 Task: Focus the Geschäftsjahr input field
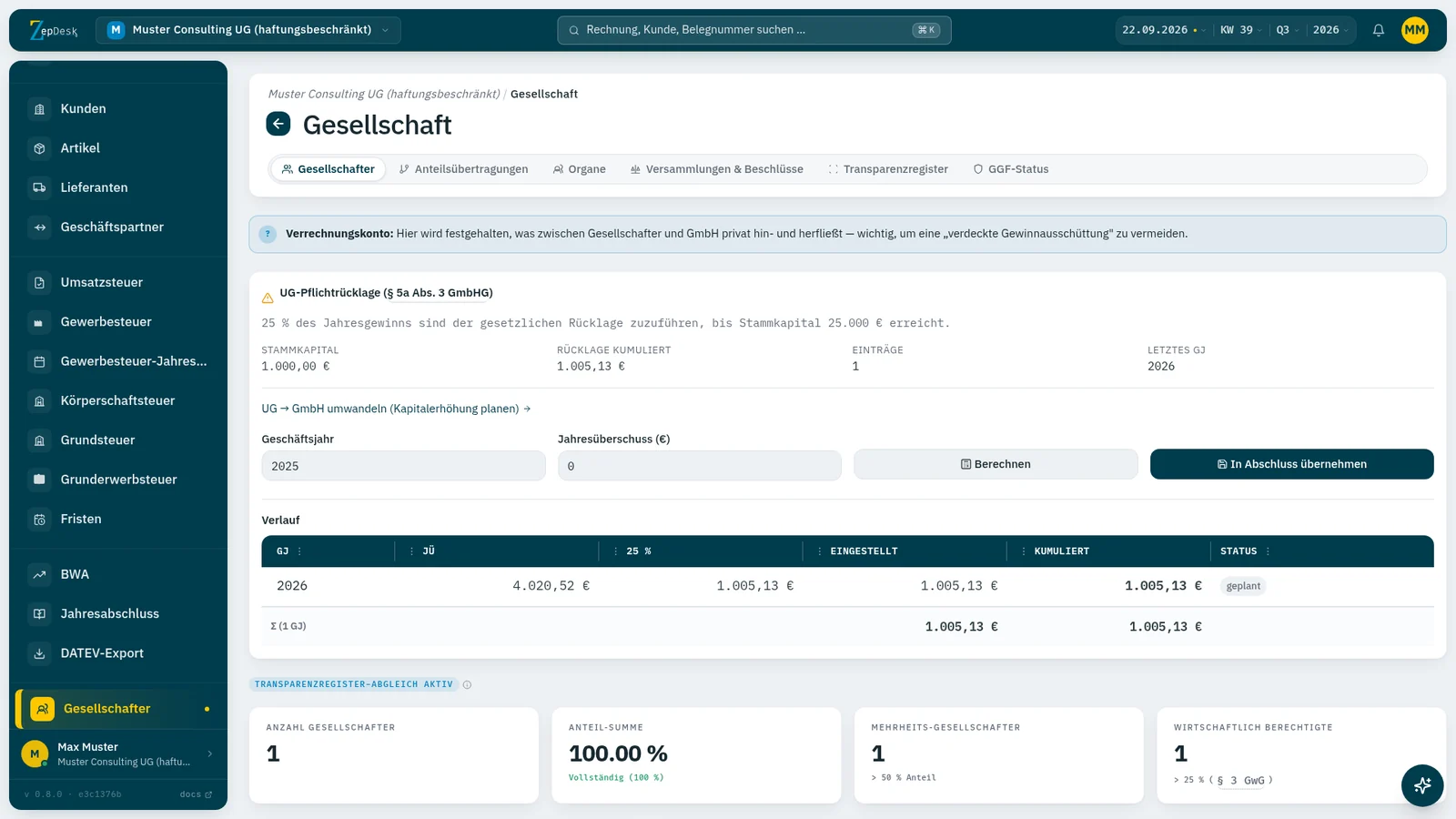point(403,466)
